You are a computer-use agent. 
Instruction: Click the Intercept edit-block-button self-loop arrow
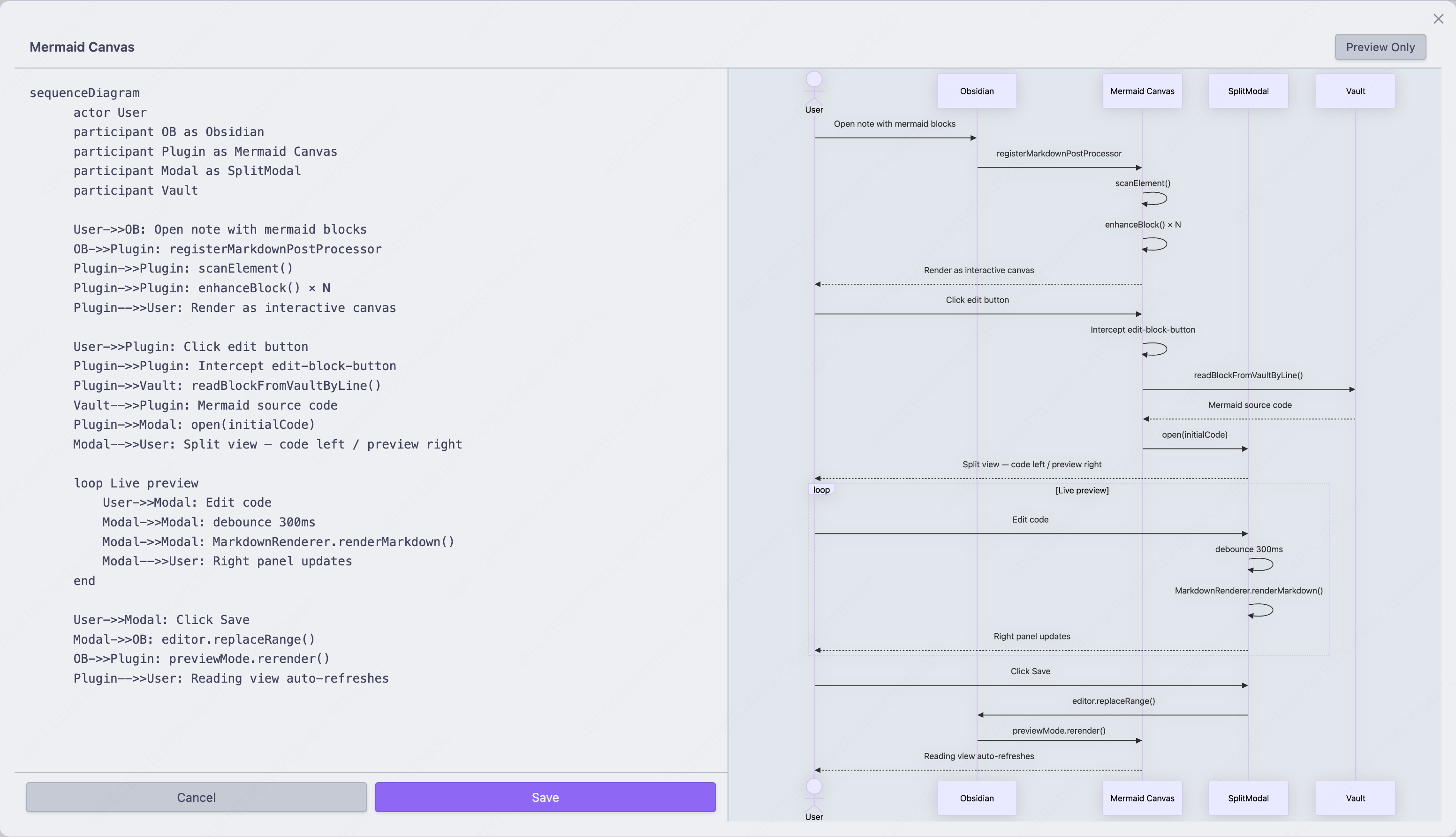1155,349
